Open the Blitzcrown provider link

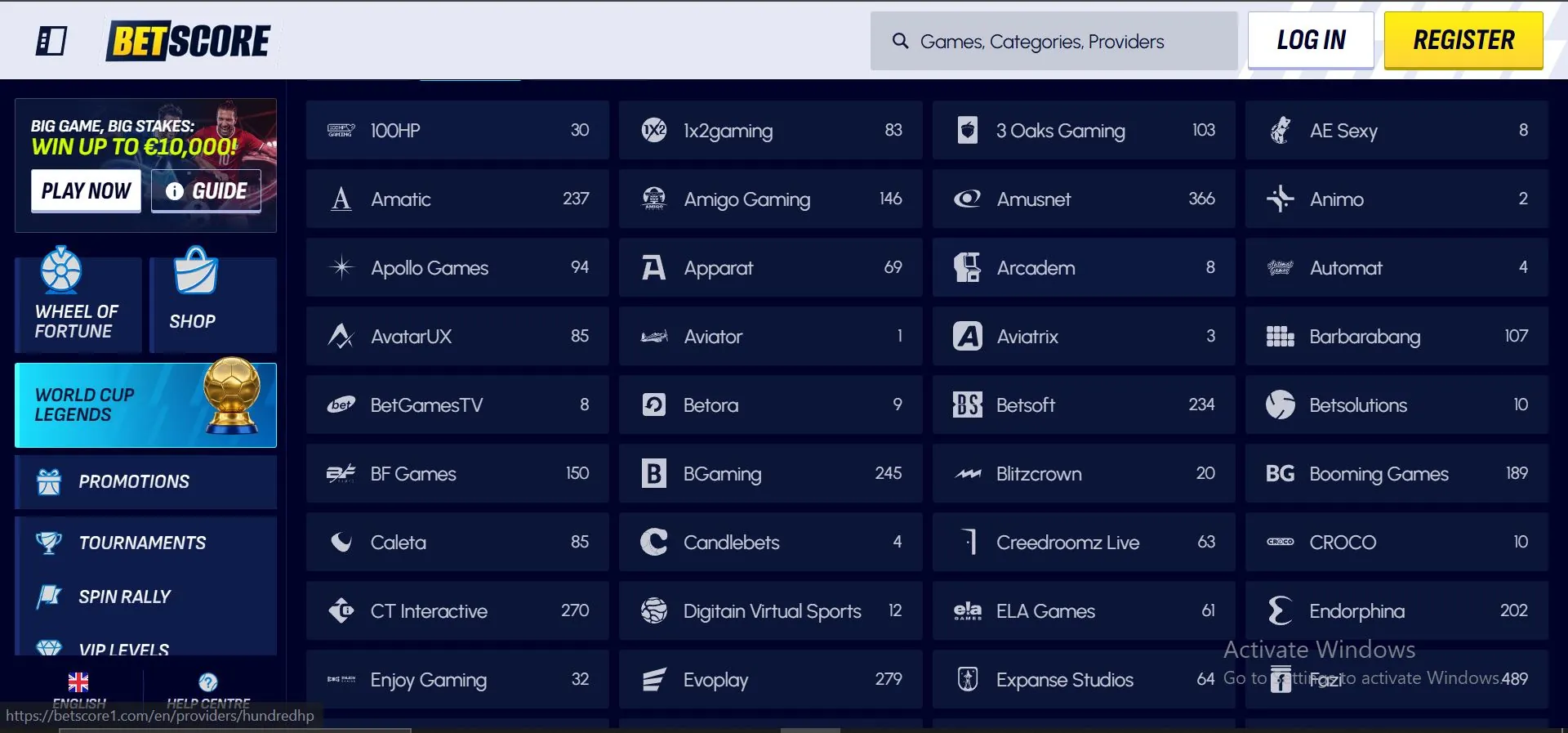click(x=1084, y=473)
